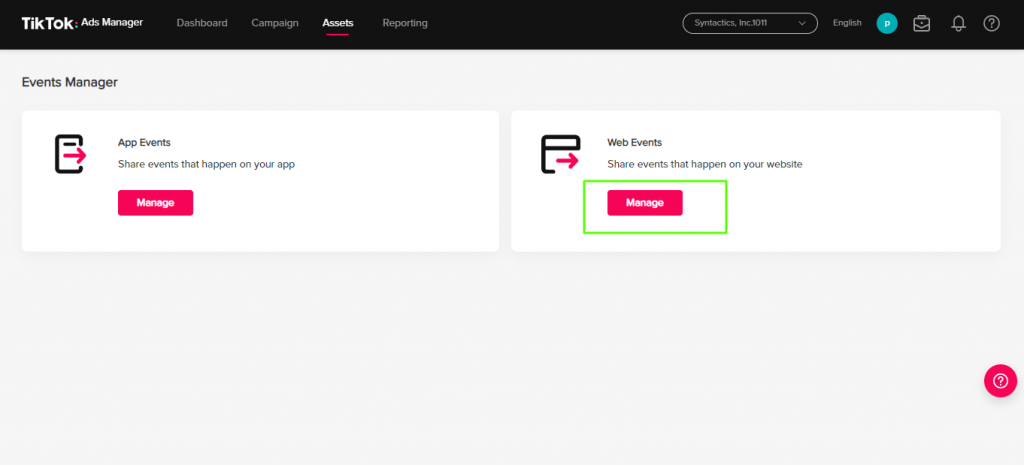View notifications bell icon
This screenshot has width=1024, height=465.
958,24
